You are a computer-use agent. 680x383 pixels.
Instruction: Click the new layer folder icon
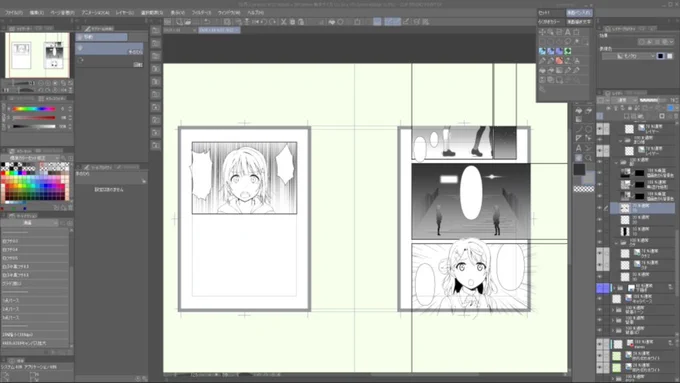click(x=641, y=116)
